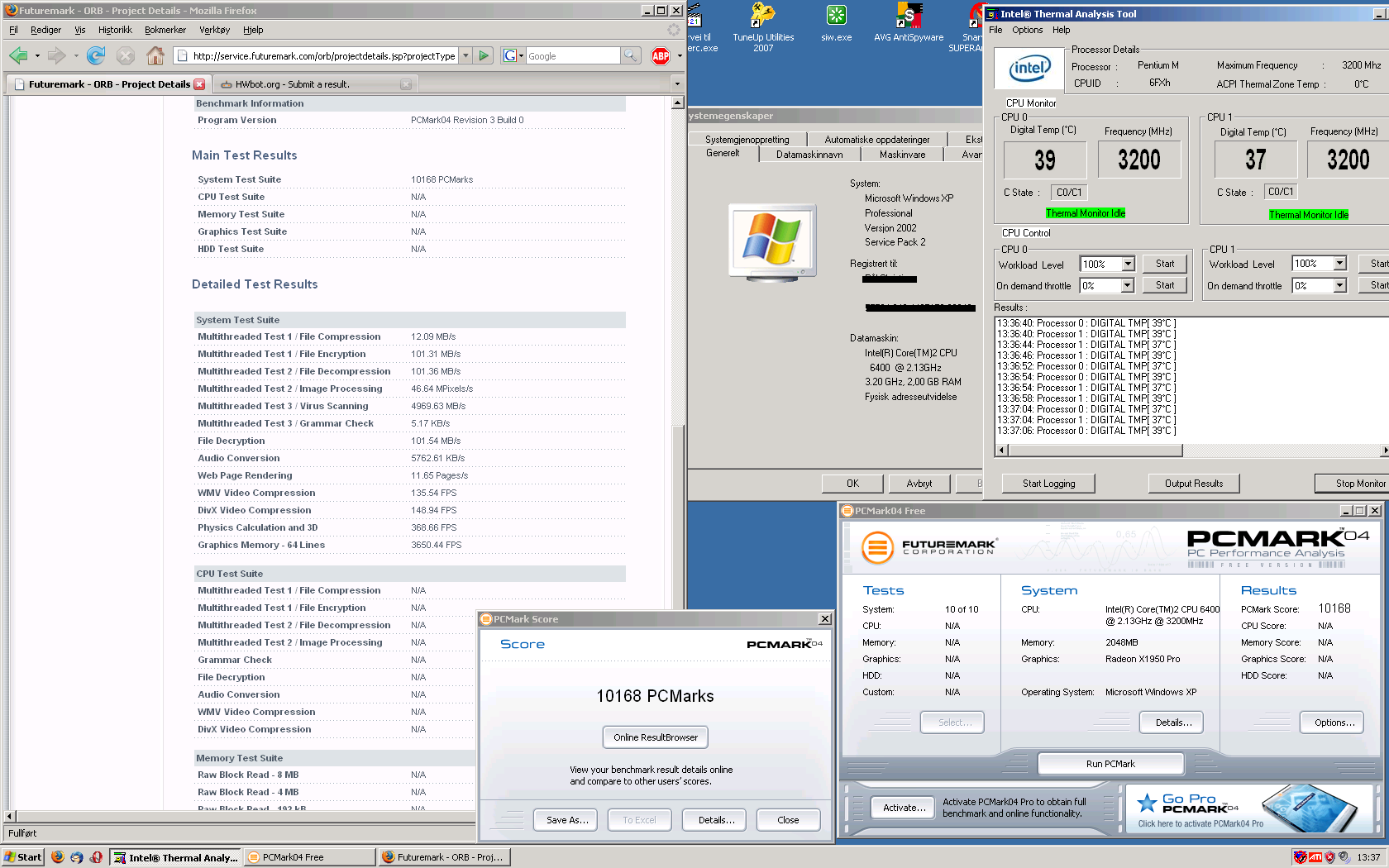Open the AVG AntiSpyware desktop icon
This screenshot has width=1389, height=868.
click(x=909, y=23)
